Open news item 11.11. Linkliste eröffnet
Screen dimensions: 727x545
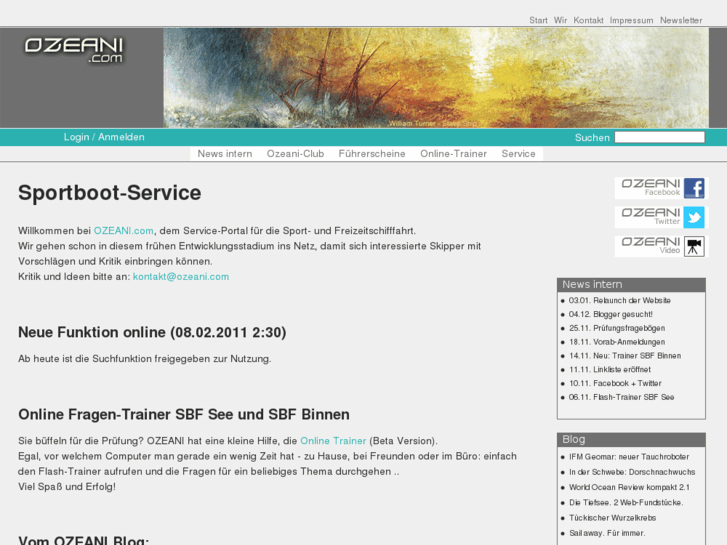610,370
